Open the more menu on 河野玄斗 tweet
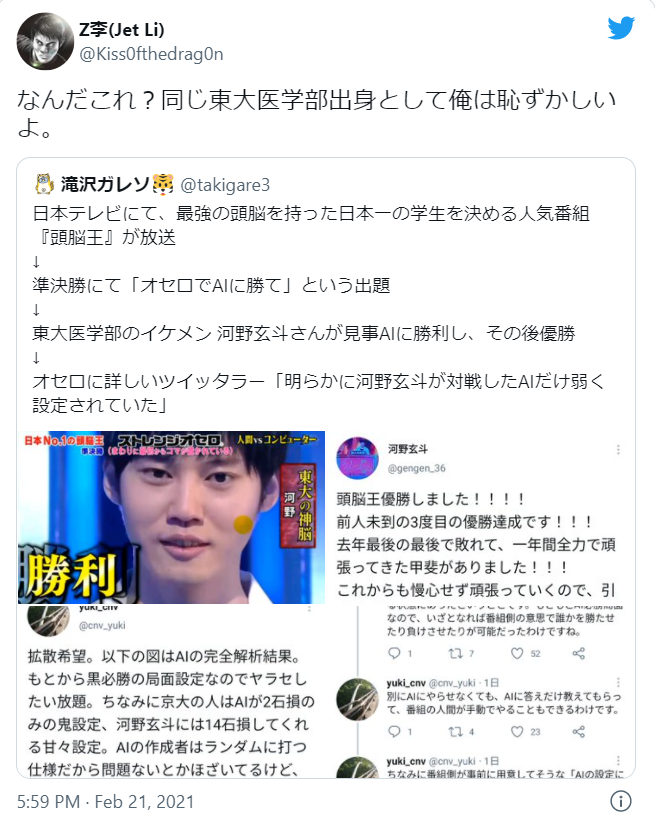655x816 pixels. pyautogui.click(x=618, y=450)
